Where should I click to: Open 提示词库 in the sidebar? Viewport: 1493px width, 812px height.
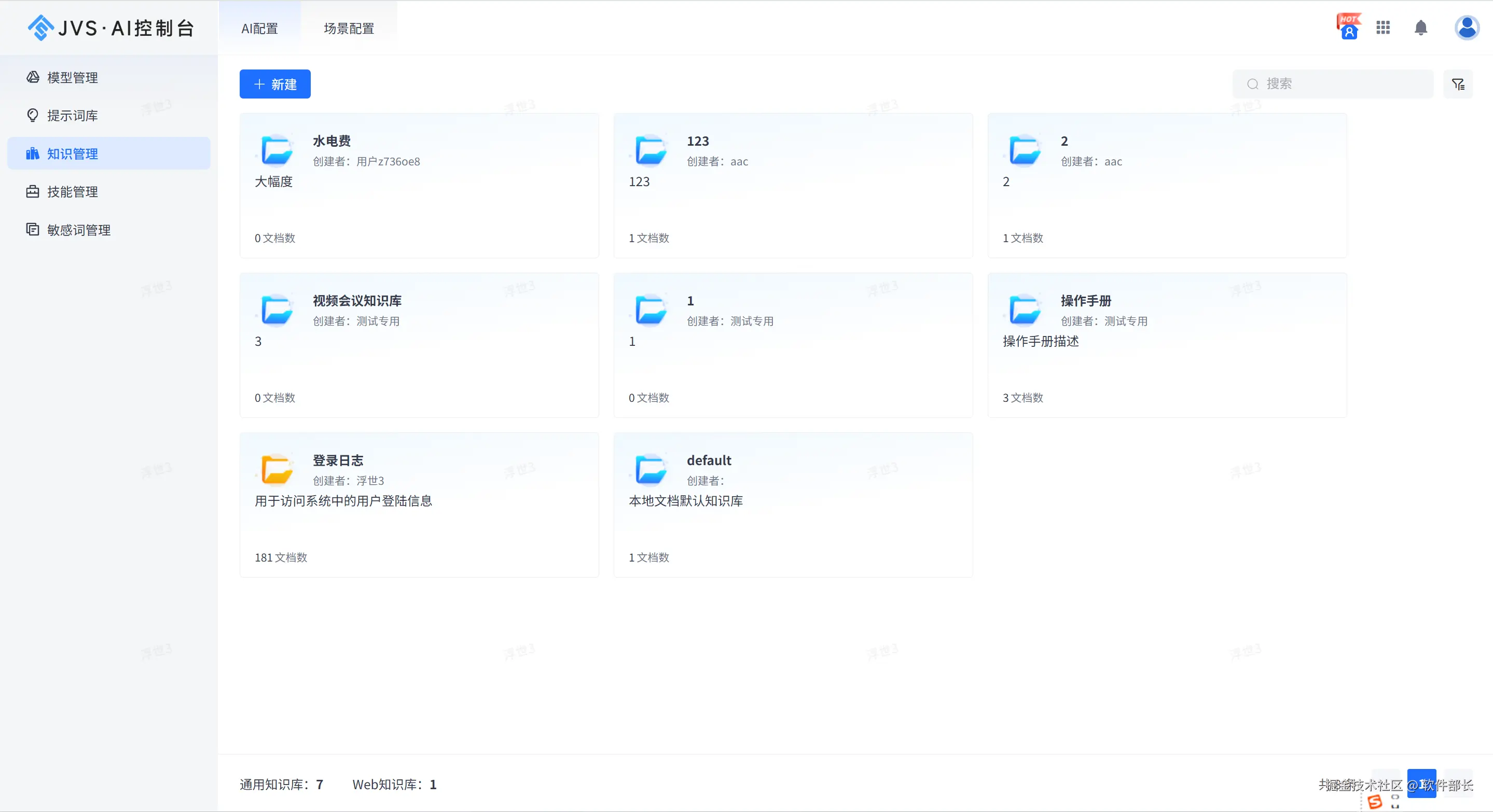(x=73, y=116)
